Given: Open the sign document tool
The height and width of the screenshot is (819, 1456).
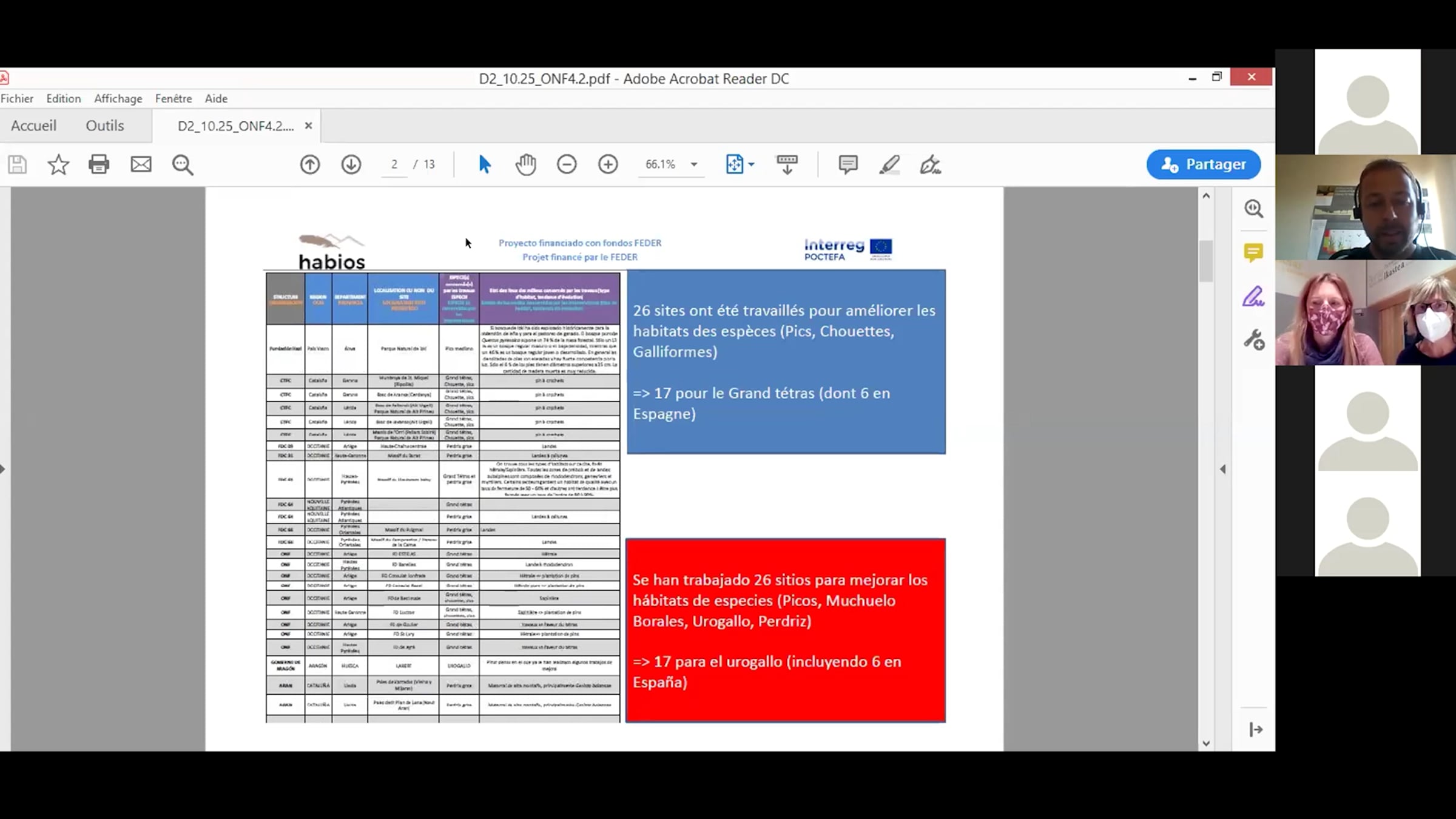Looking at the screenshot, I should [x=930, y=164].
